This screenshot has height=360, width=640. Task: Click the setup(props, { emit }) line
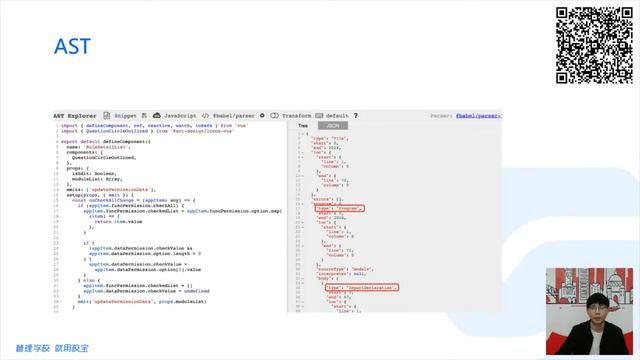(100, 195)
